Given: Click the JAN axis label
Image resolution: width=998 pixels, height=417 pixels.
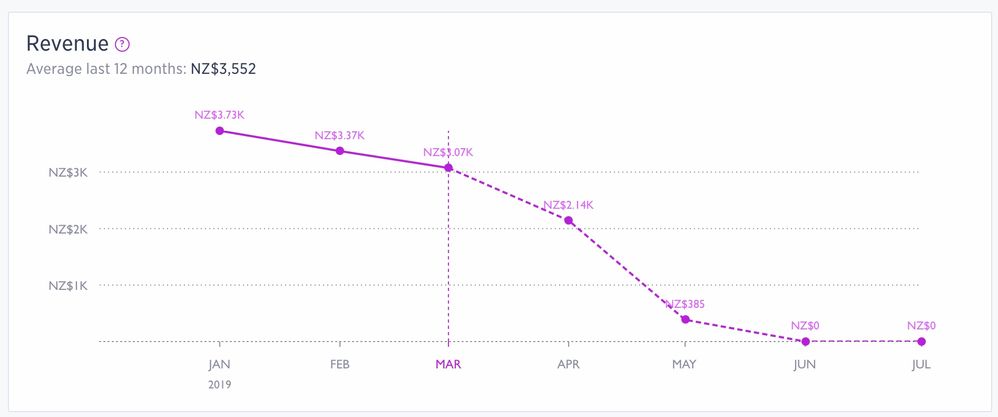Looking at the screenshot, I should click(x=220, y=364).
